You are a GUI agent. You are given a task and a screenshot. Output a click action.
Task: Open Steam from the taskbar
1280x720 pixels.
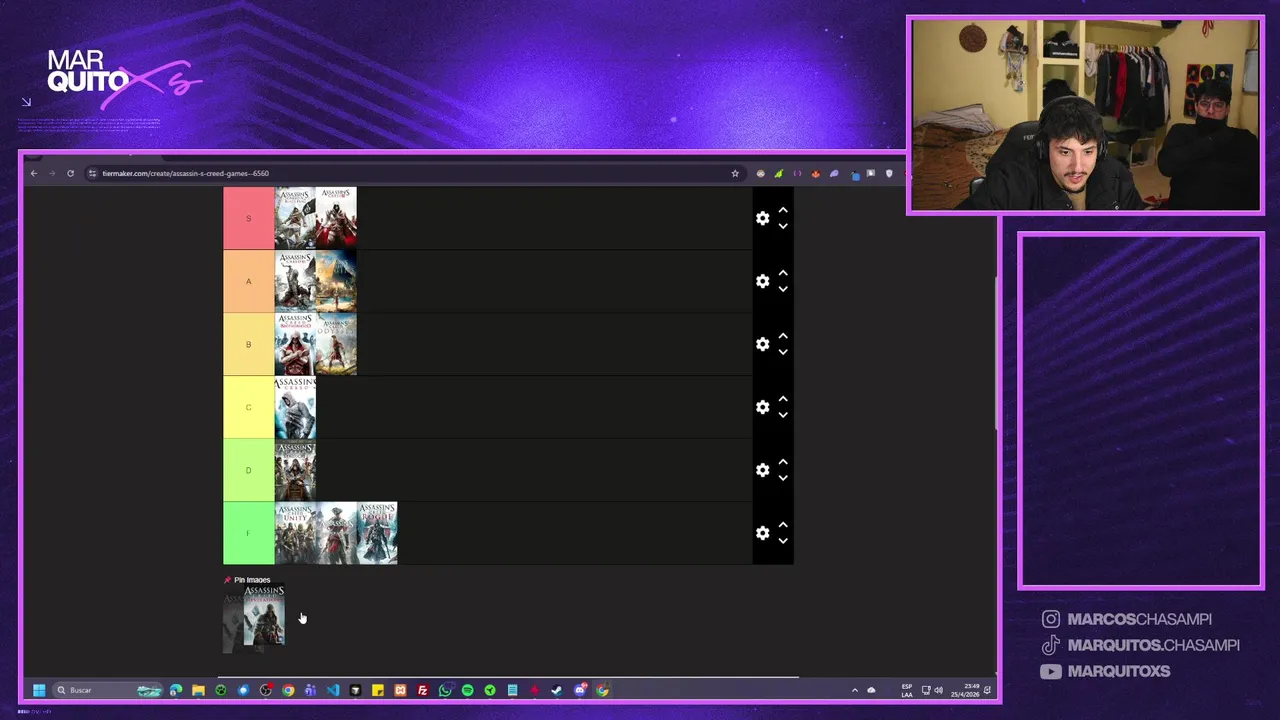pyautogui.click(x=557, y=690)
